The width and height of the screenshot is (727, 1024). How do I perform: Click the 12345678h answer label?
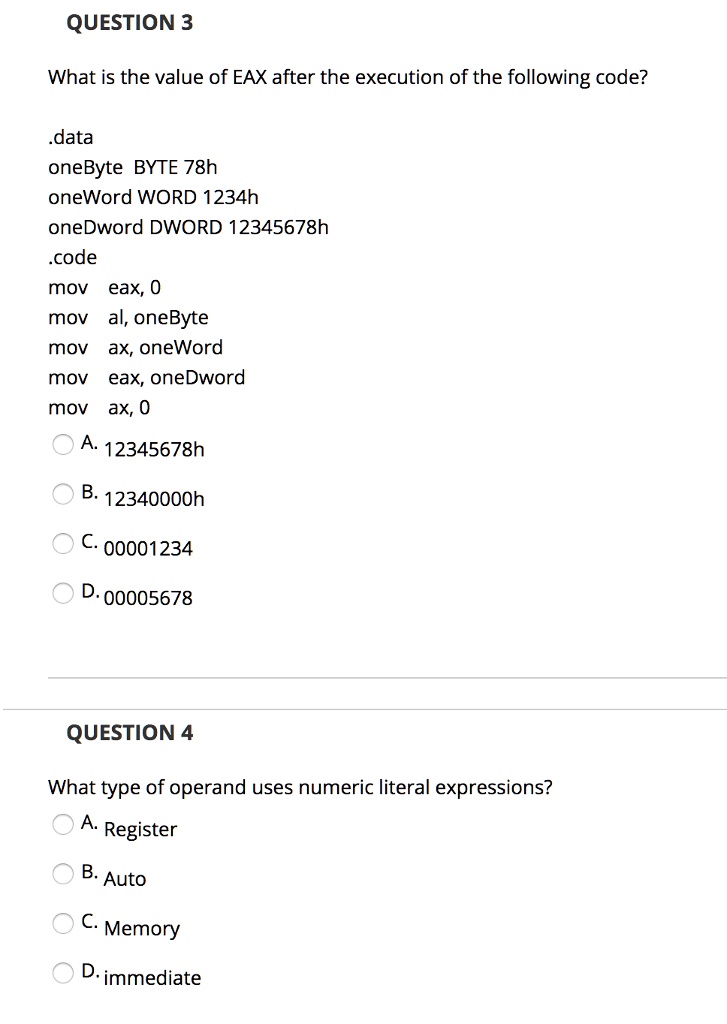[x=154, y=449]
